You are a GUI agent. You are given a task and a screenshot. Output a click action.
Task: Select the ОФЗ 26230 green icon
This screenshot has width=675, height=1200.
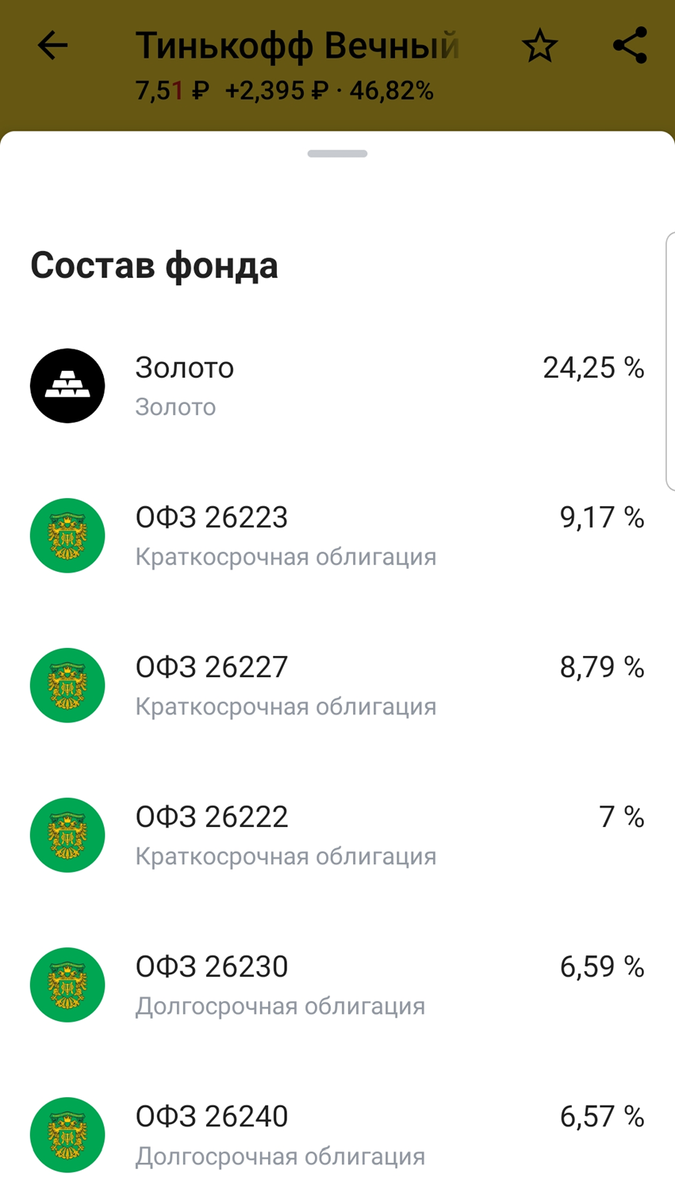click(x=67, y=984)
